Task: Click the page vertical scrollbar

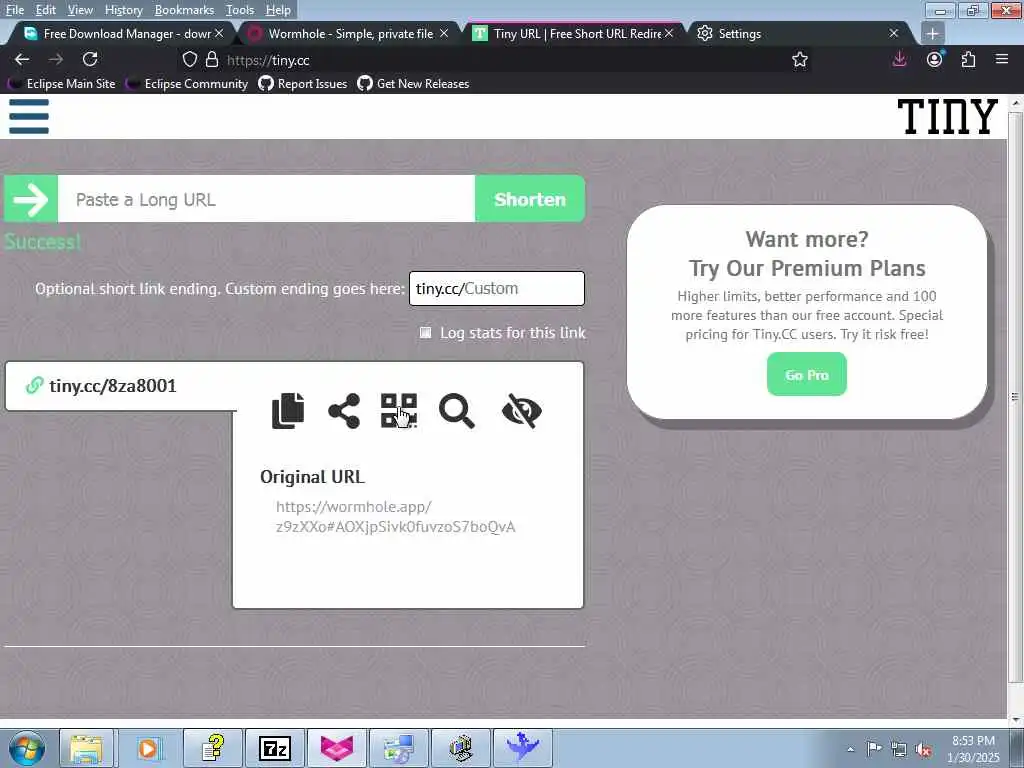Action: (x=1015, y=397)
